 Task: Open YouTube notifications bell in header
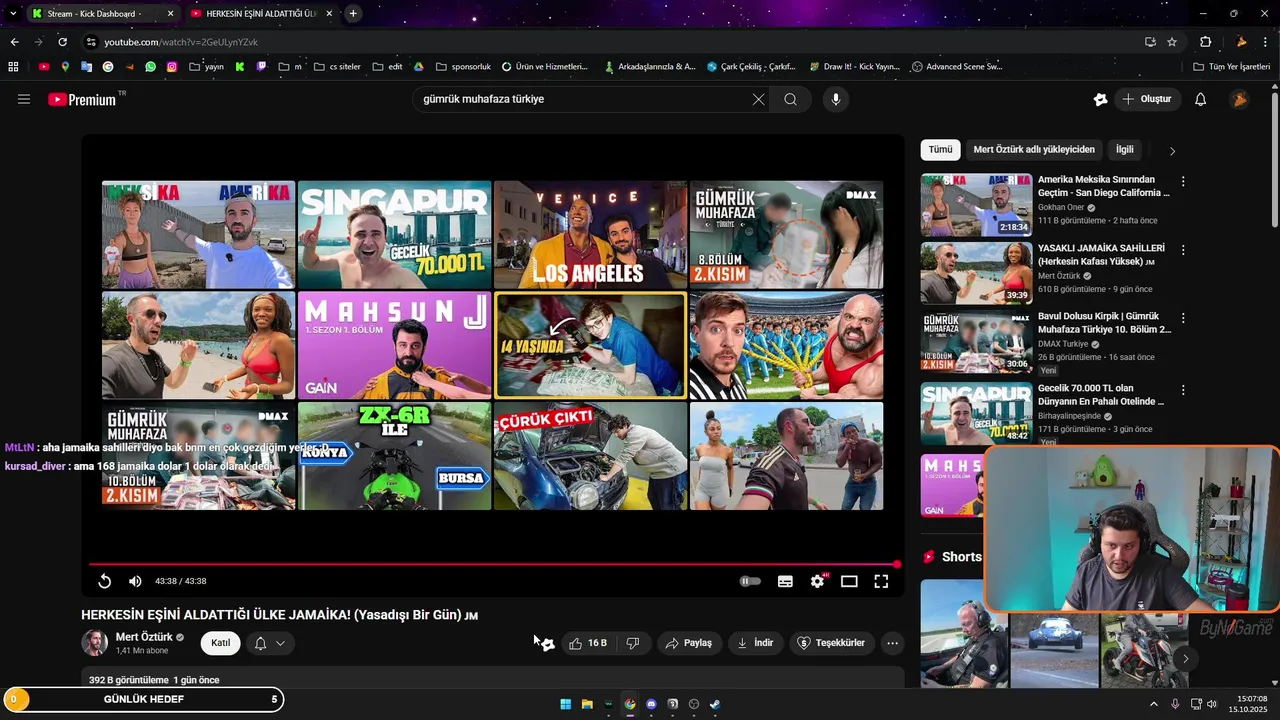1201,99
